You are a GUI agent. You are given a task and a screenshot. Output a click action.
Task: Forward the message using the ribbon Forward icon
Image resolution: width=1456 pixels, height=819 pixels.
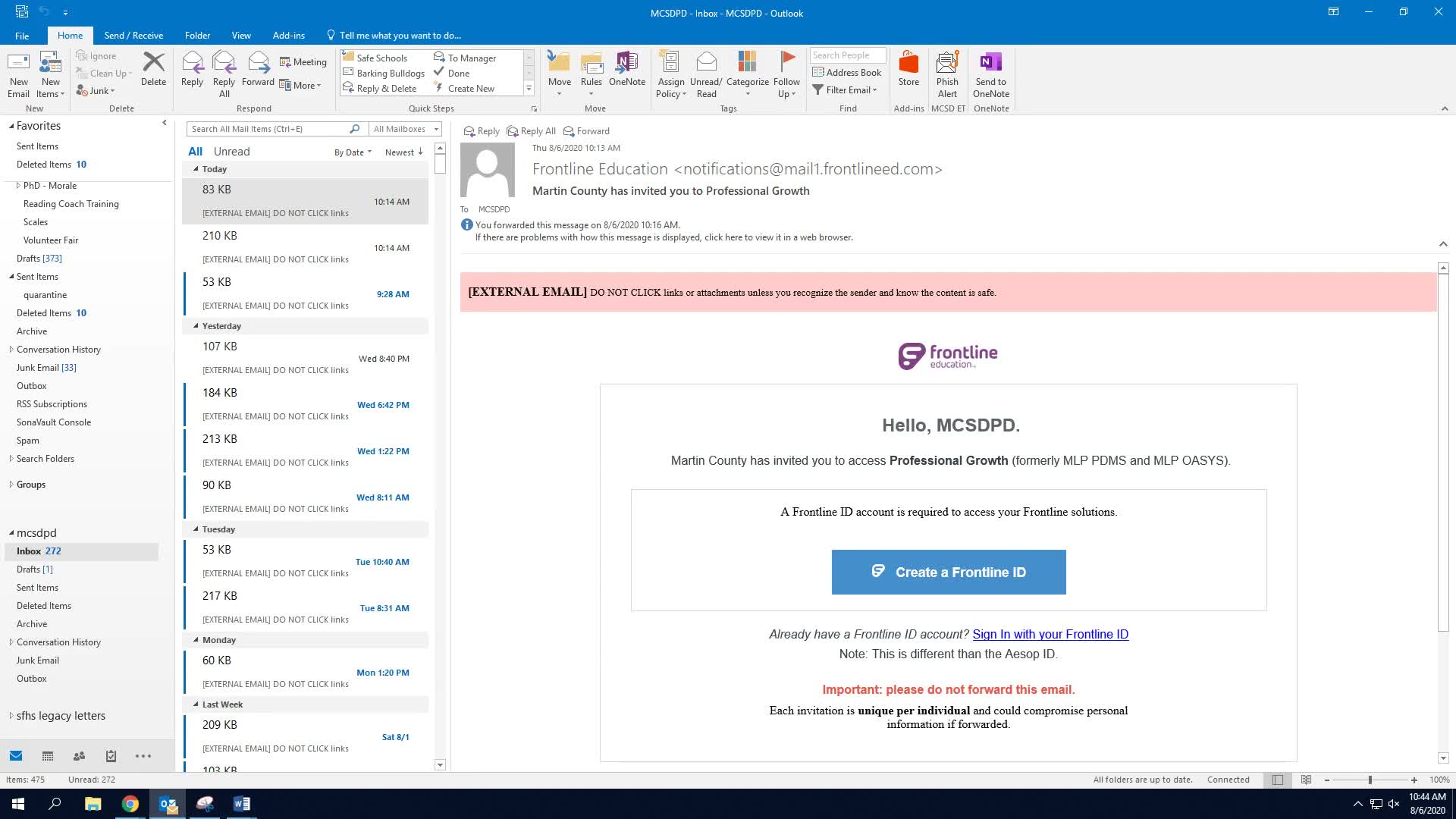tap(258, 69)
